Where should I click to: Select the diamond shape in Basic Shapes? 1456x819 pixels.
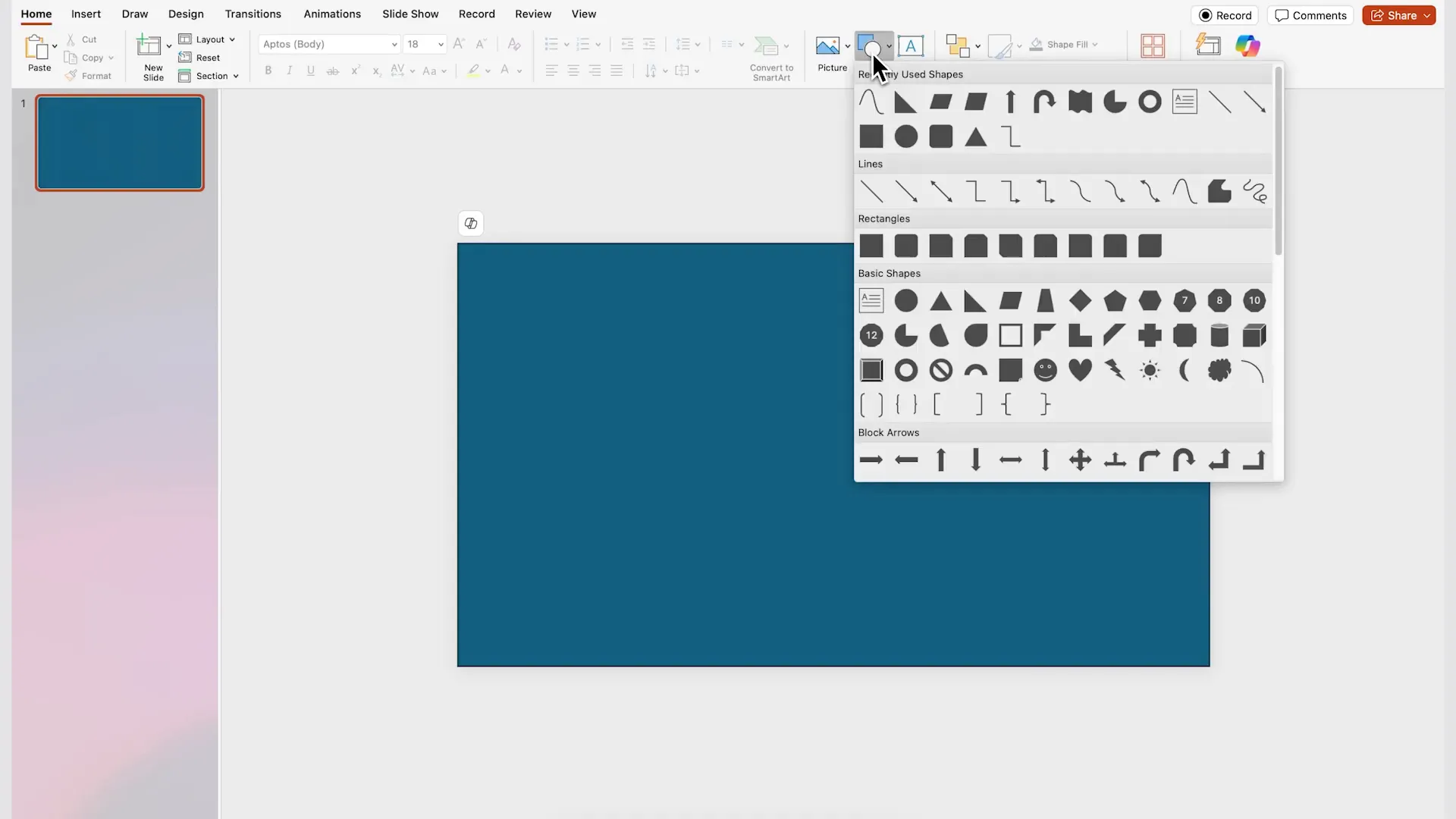1080,300
